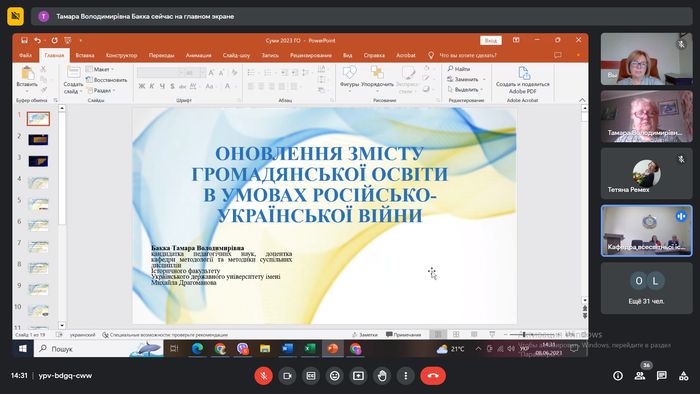The width and height of the screenshot is (700, 394).
Task: Open the Выделить select dropdown
Action: pos(466,90)
